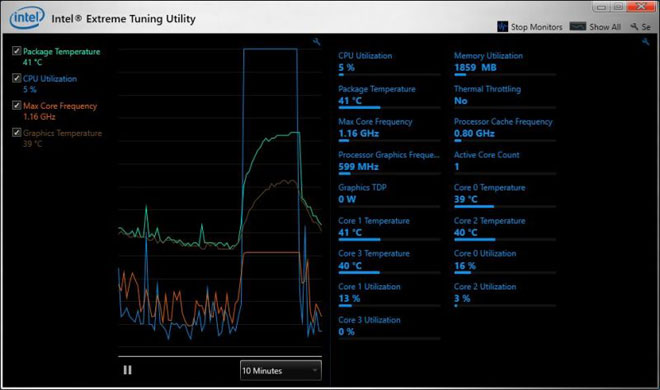Click the Show All label

[605, 27]
